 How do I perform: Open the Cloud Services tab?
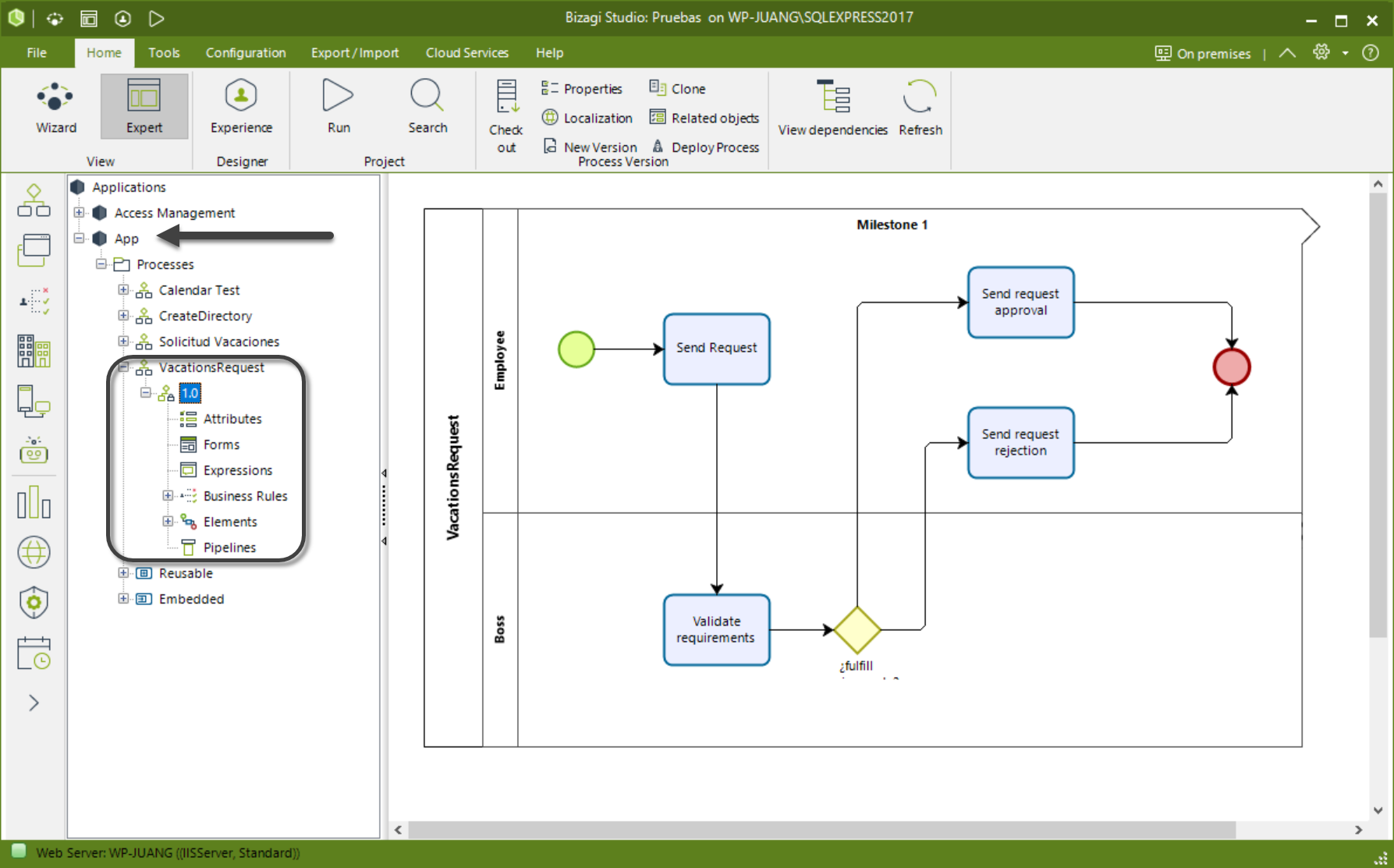pyautogui.click(x=467, y=53)
